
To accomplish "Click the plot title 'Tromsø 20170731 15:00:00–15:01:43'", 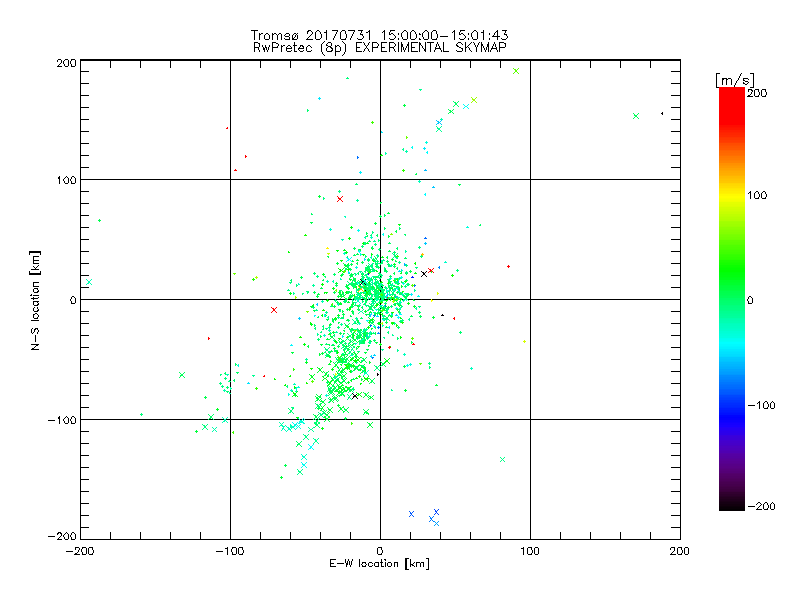I will point(379,35).
